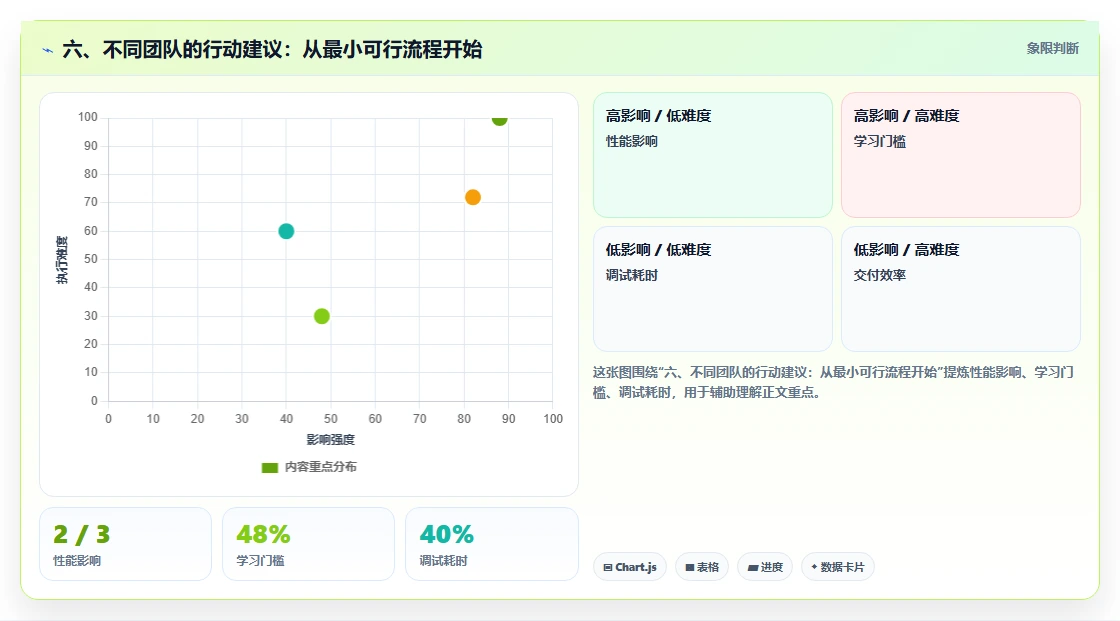Toggle the 内容重点分布 legend color box

click(x=269, y=467)
